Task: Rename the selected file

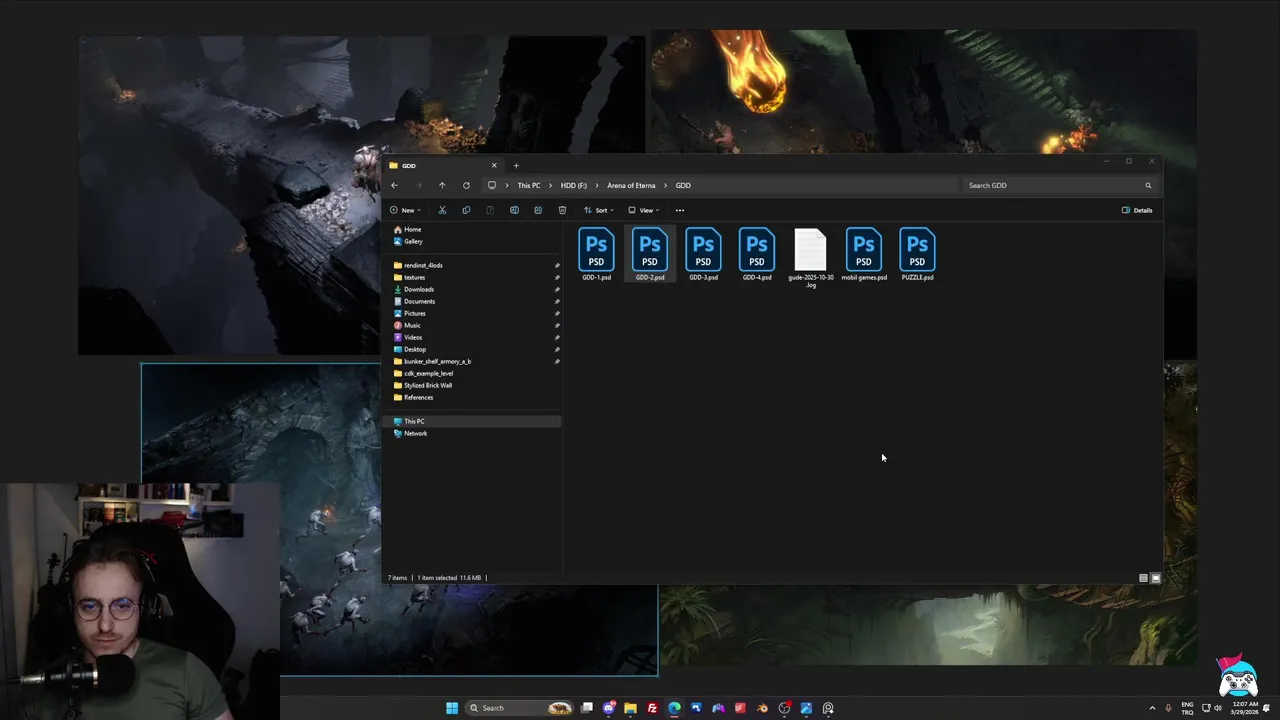Action: pyautogui.click(x=514, y=210)
